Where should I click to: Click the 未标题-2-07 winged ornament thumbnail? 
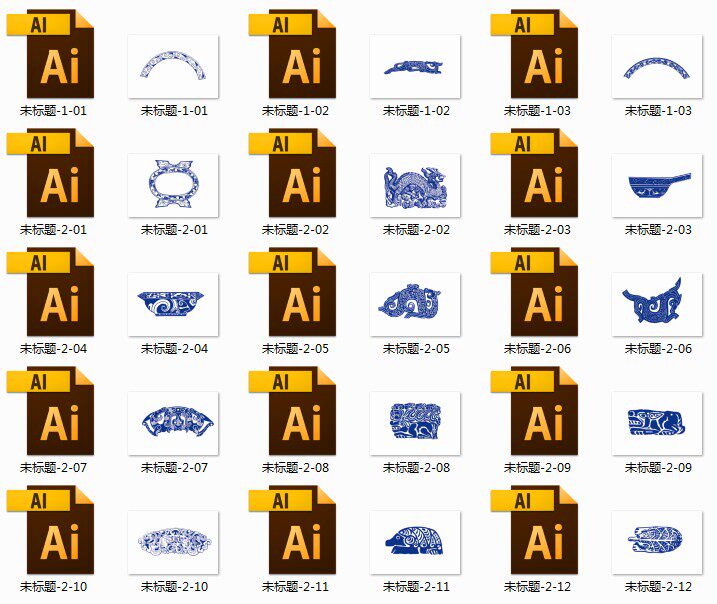click(173, 423)
